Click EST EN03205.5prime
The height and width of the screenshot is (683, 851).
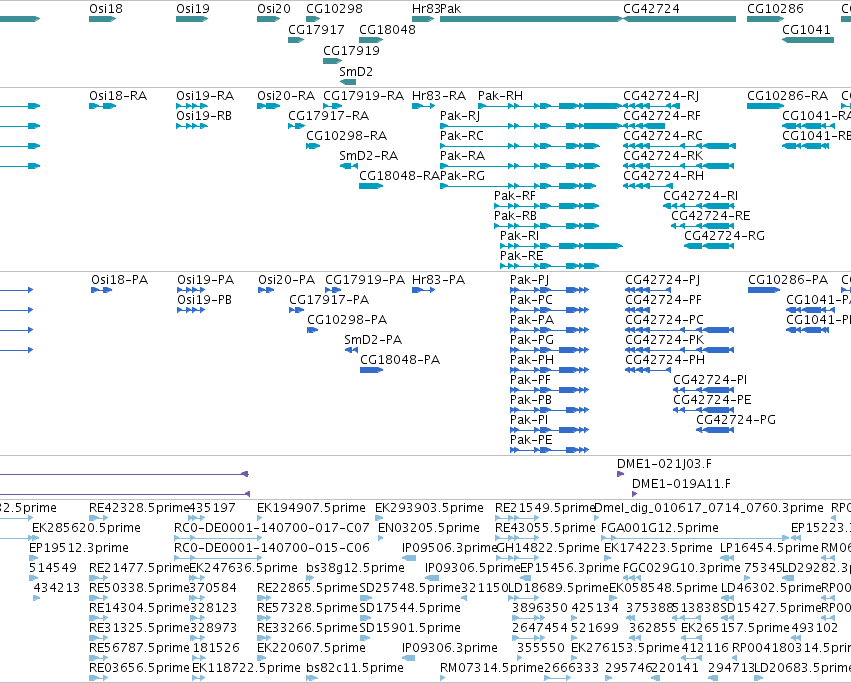tap(429, 528)
